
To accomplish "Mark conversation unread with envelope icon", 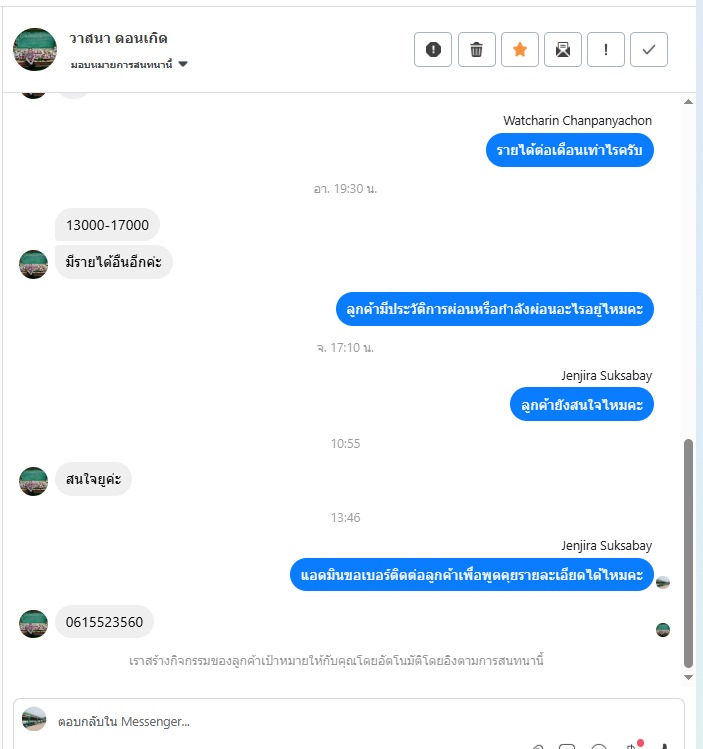I will tap(563, 50).
